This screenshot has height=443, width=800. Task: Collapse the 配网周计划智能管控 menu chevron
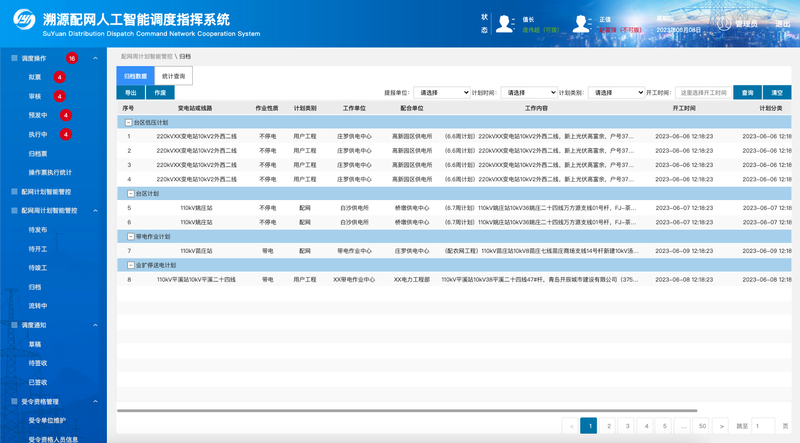click(95, 210)
